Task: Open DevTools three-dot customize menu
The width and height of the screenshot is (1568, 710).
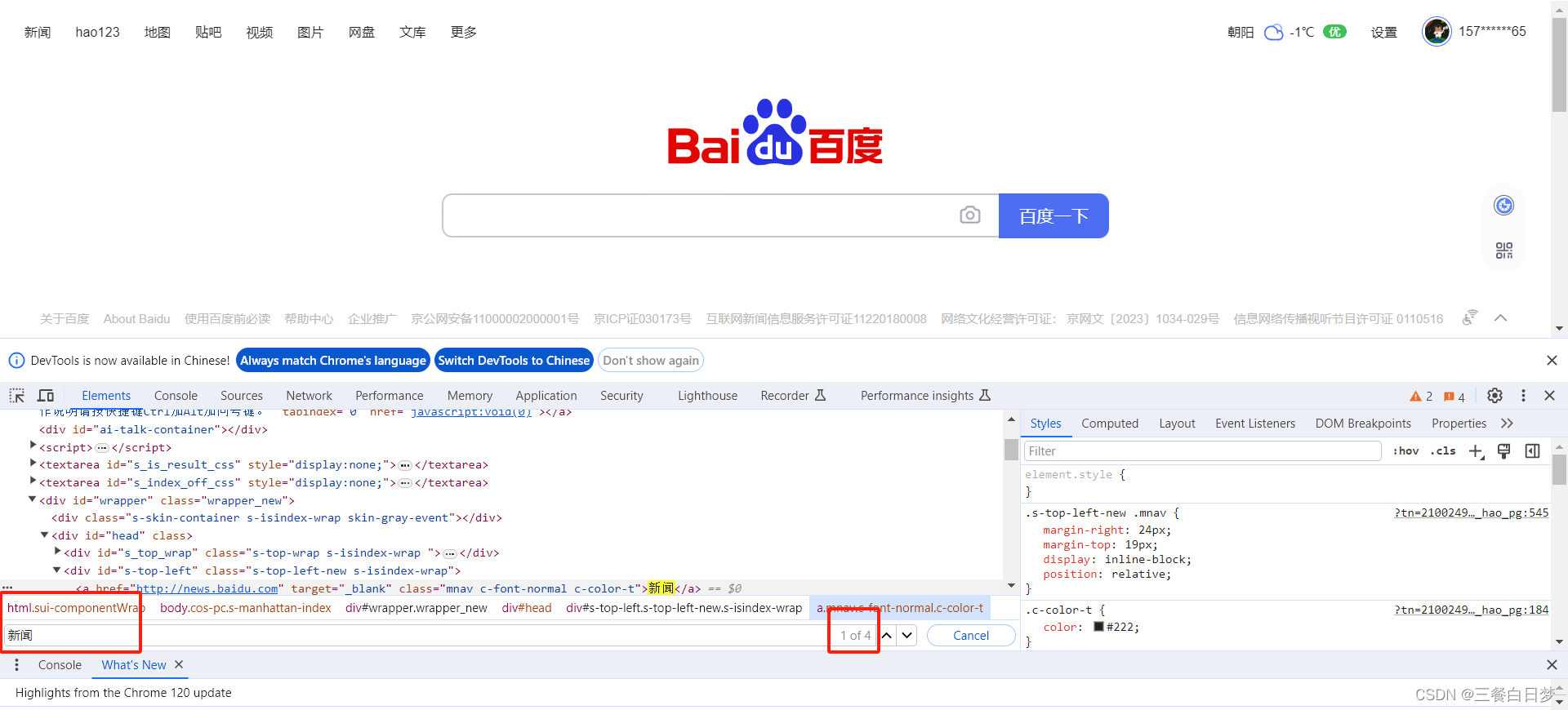Action: click(1523, 396)
